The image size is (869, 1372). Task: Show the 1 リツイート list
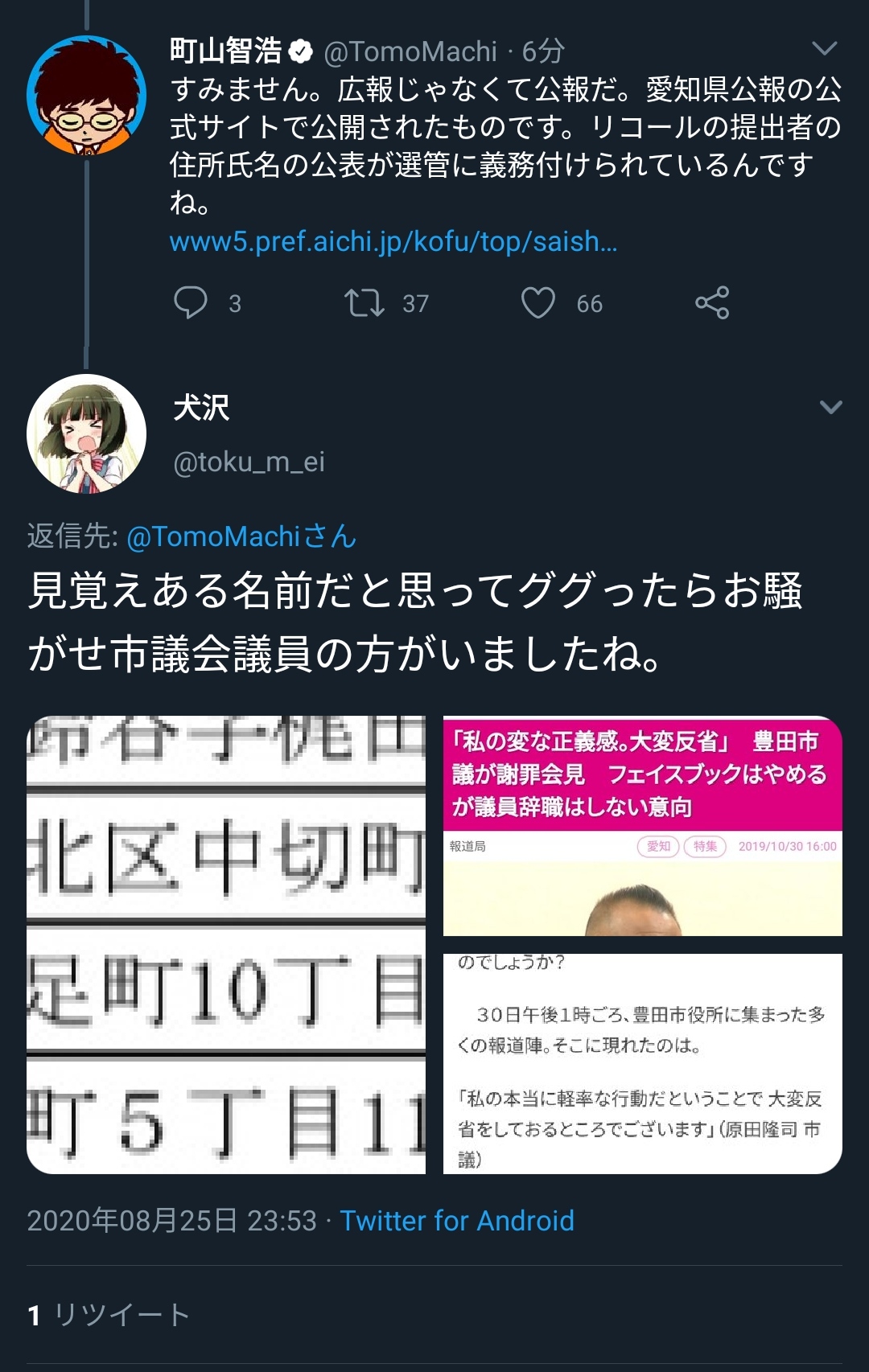point(109,1315)
